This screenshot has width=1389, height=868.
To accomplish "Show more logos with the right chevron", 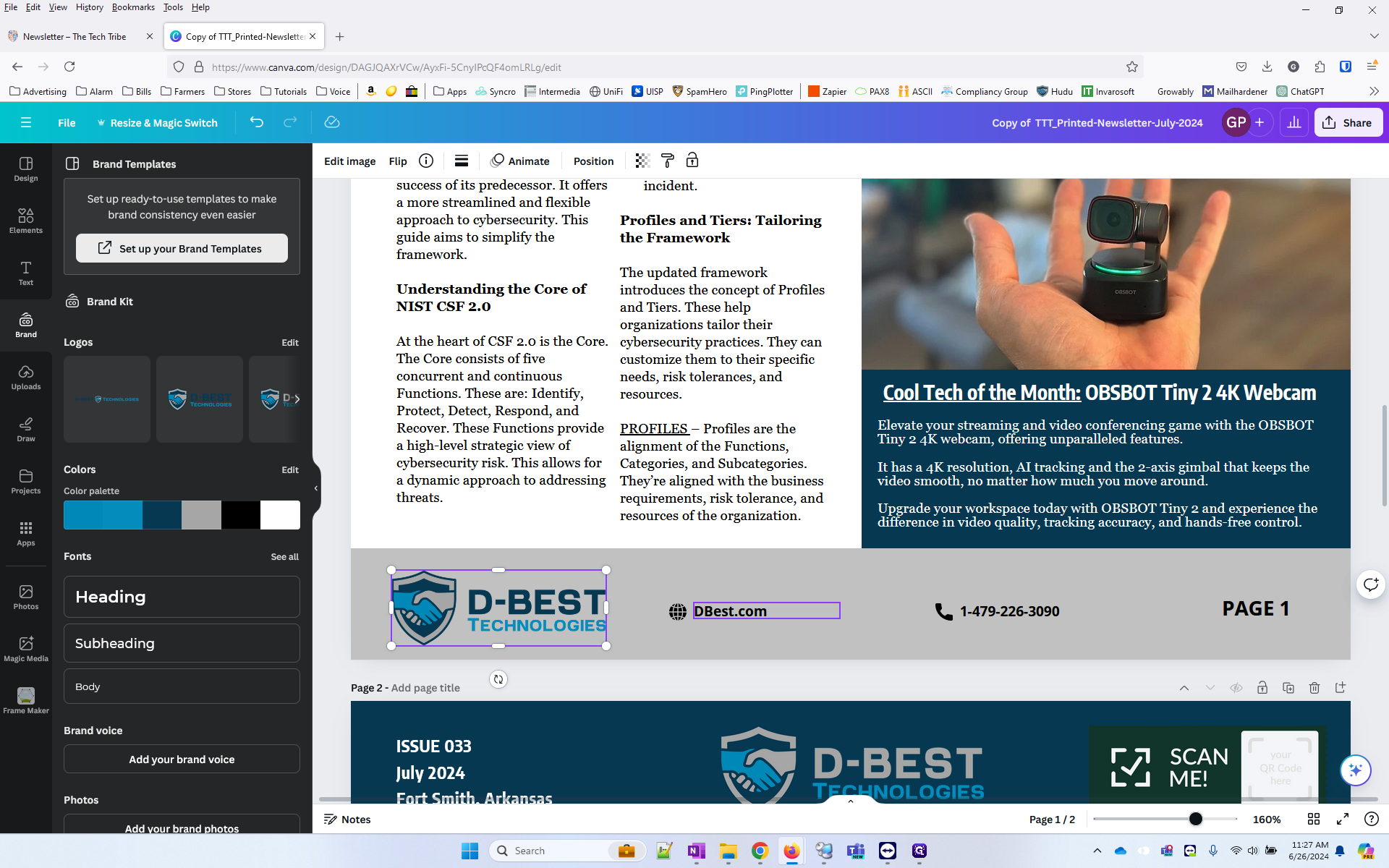I will [297, 399].
